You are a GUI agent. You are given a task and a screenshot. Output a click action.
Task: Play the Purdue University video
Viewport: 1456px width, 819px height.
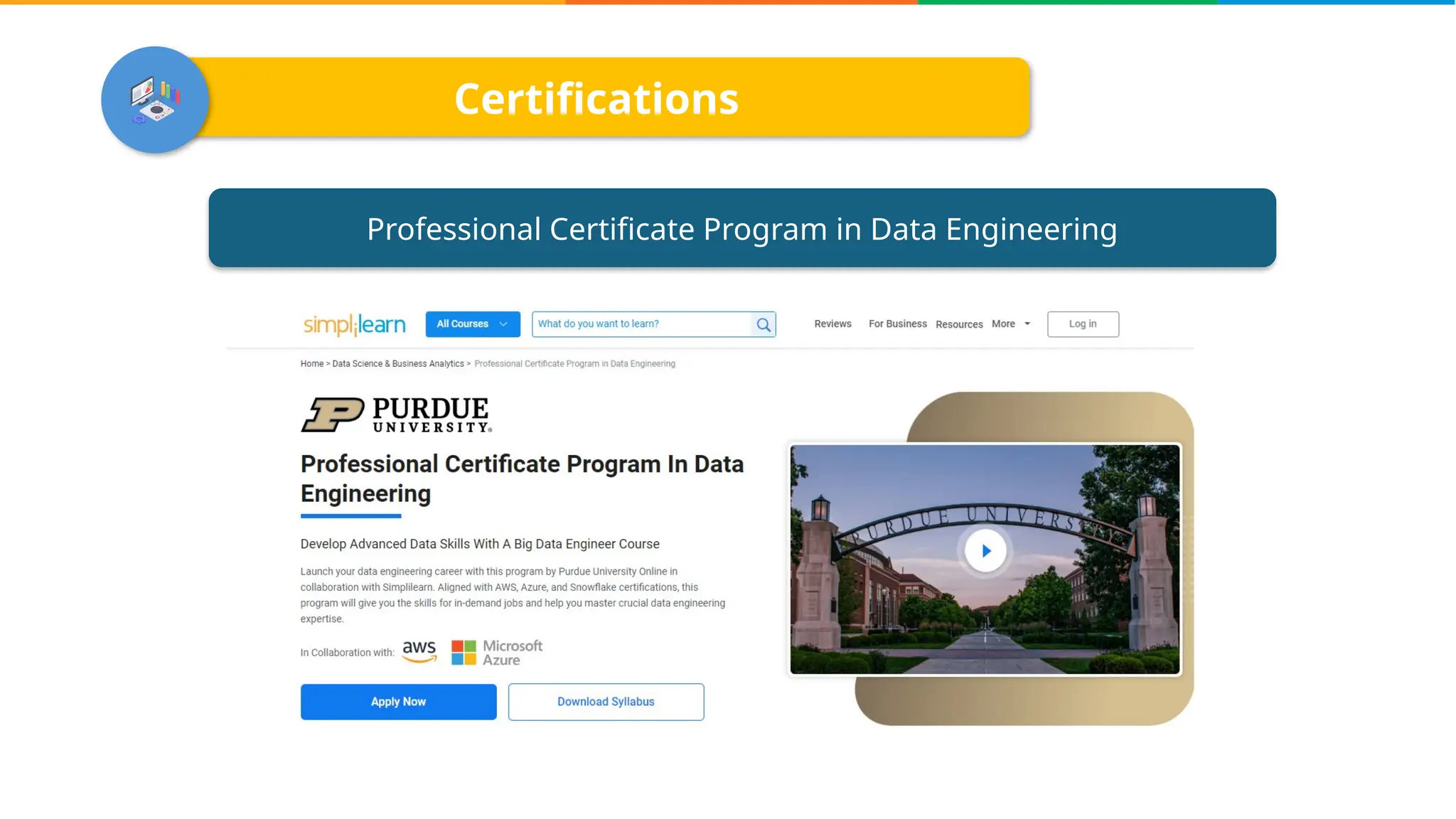(985, 551)
